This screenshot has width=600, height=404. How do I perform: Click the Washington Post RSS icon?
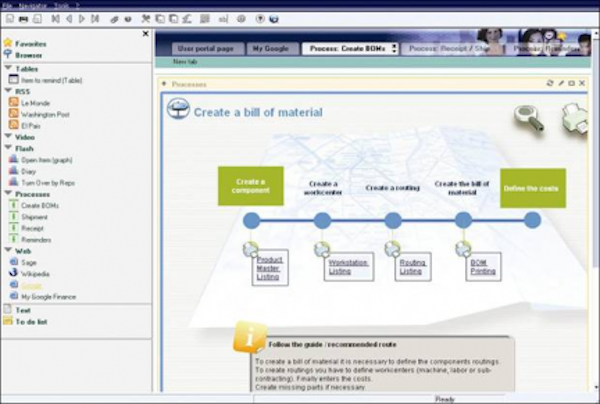click(14, 114)
